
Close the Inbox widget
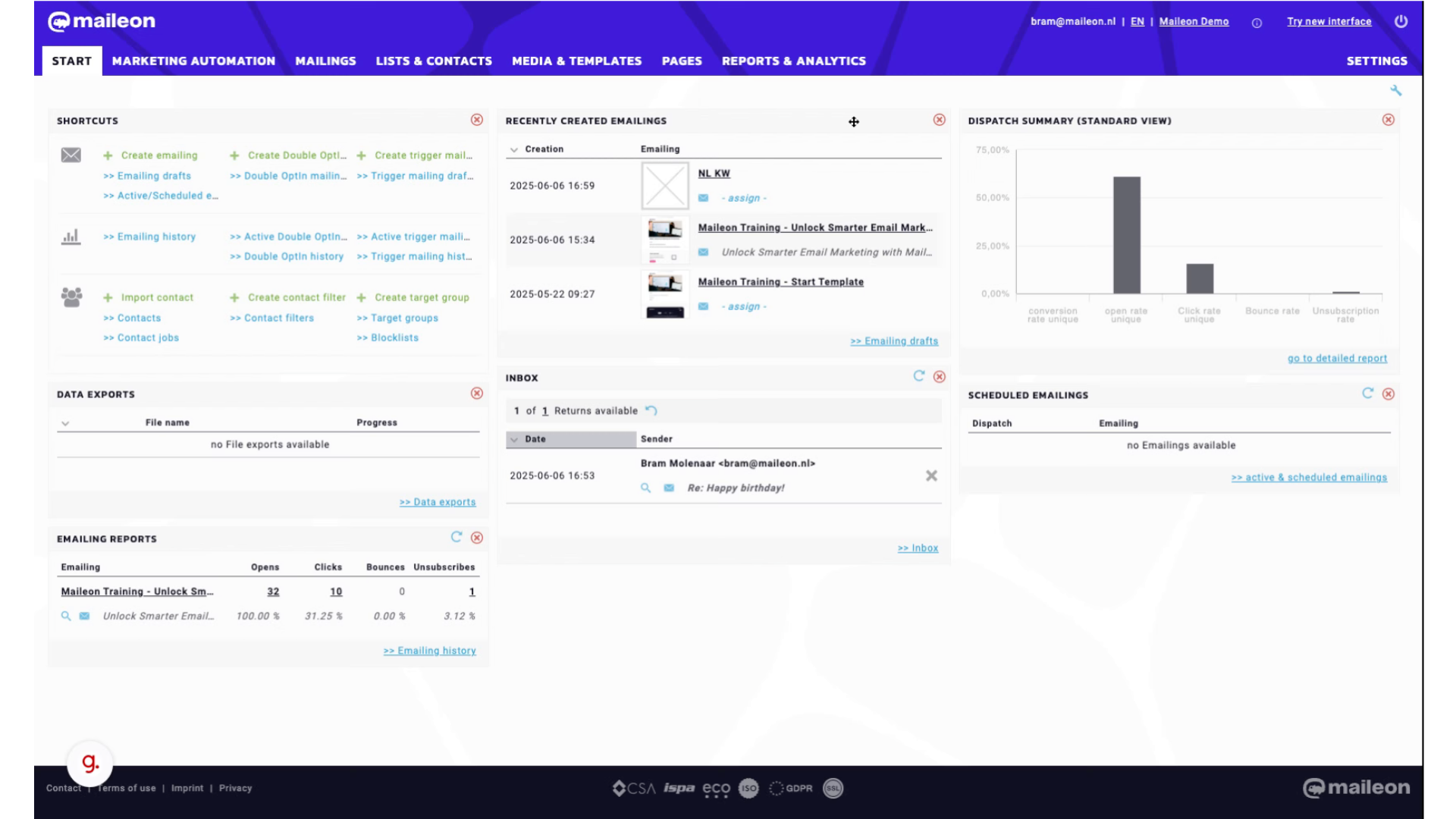pos(940,377)
